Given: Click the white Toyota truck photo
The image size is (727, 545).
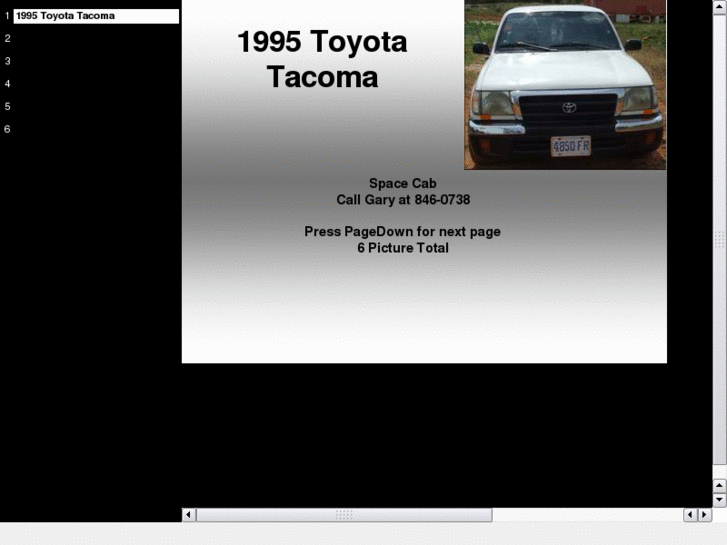Looking at the screenshot, I should coord(565,85).
